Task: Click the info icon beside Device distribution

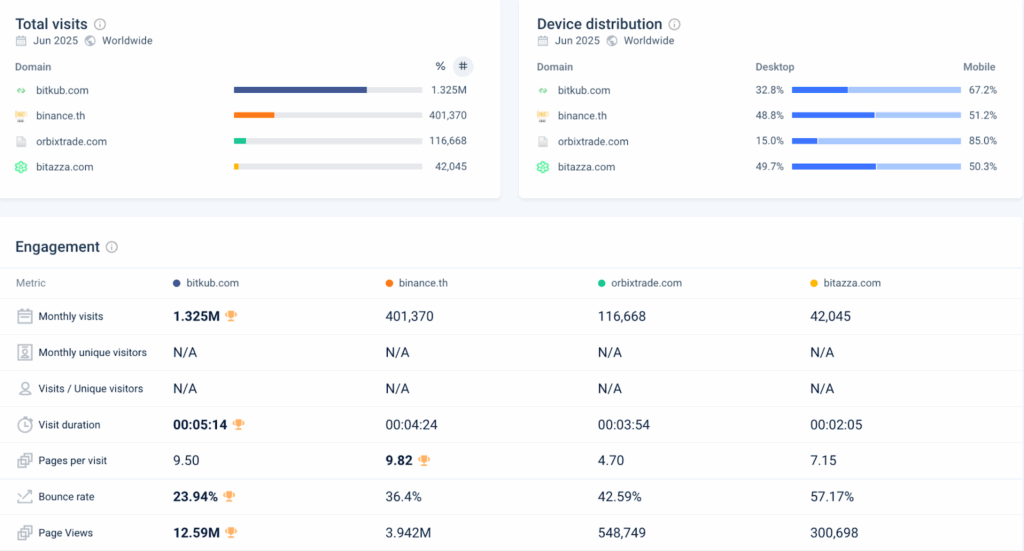Action: tap(675, 24)
